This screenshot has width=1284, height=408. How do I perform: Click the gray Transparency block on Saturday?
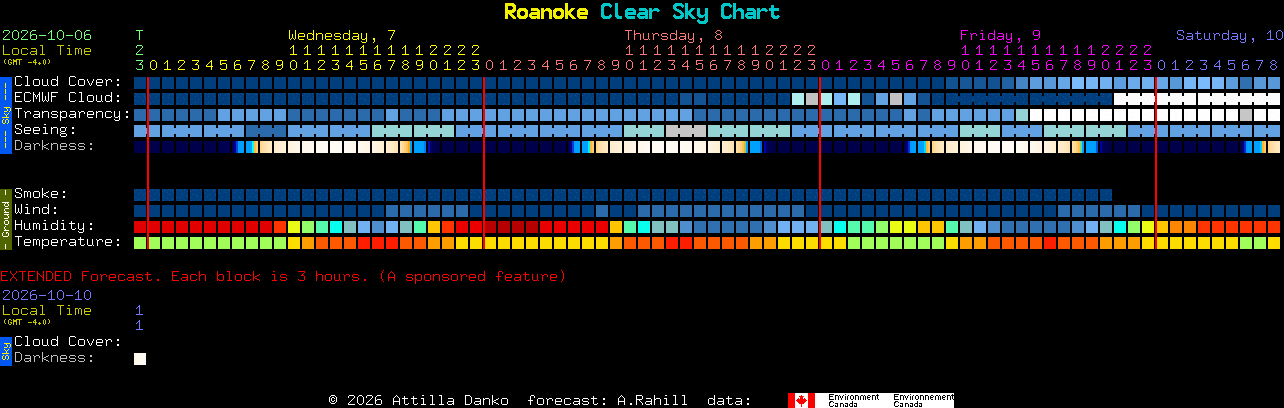click(x=1246, y=114)
